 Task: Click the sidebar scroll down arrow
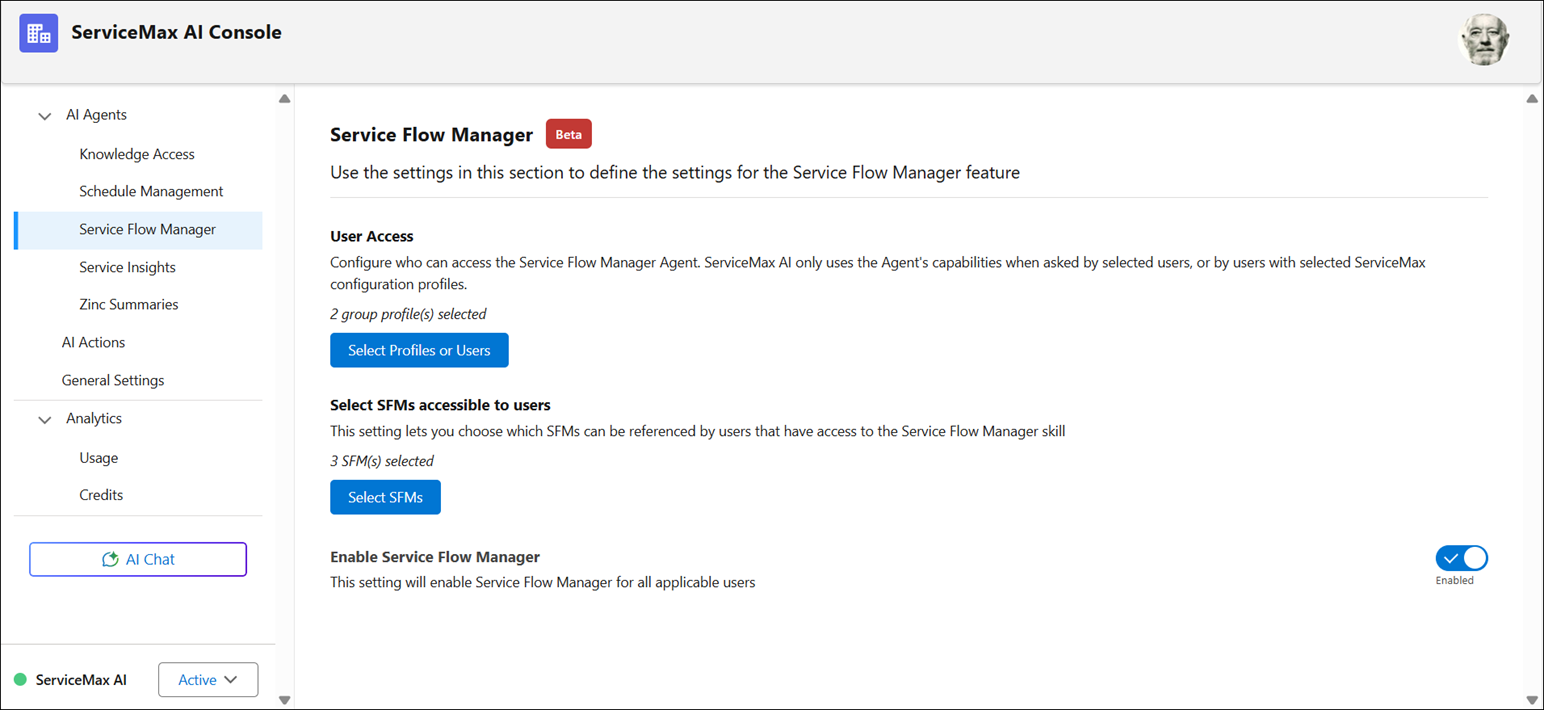[x=285, y=700]
